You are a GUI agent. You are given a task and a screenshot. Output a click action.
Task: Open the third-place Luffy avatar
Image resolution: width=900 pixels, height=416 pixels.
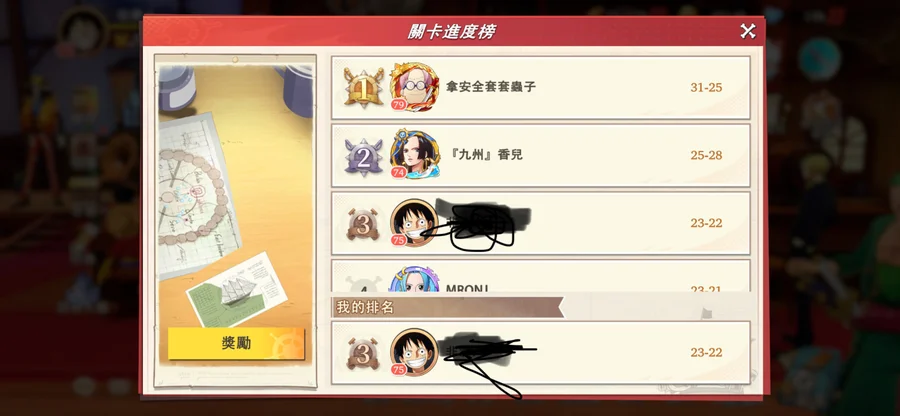pyautogui.click(x=413, y=223)
